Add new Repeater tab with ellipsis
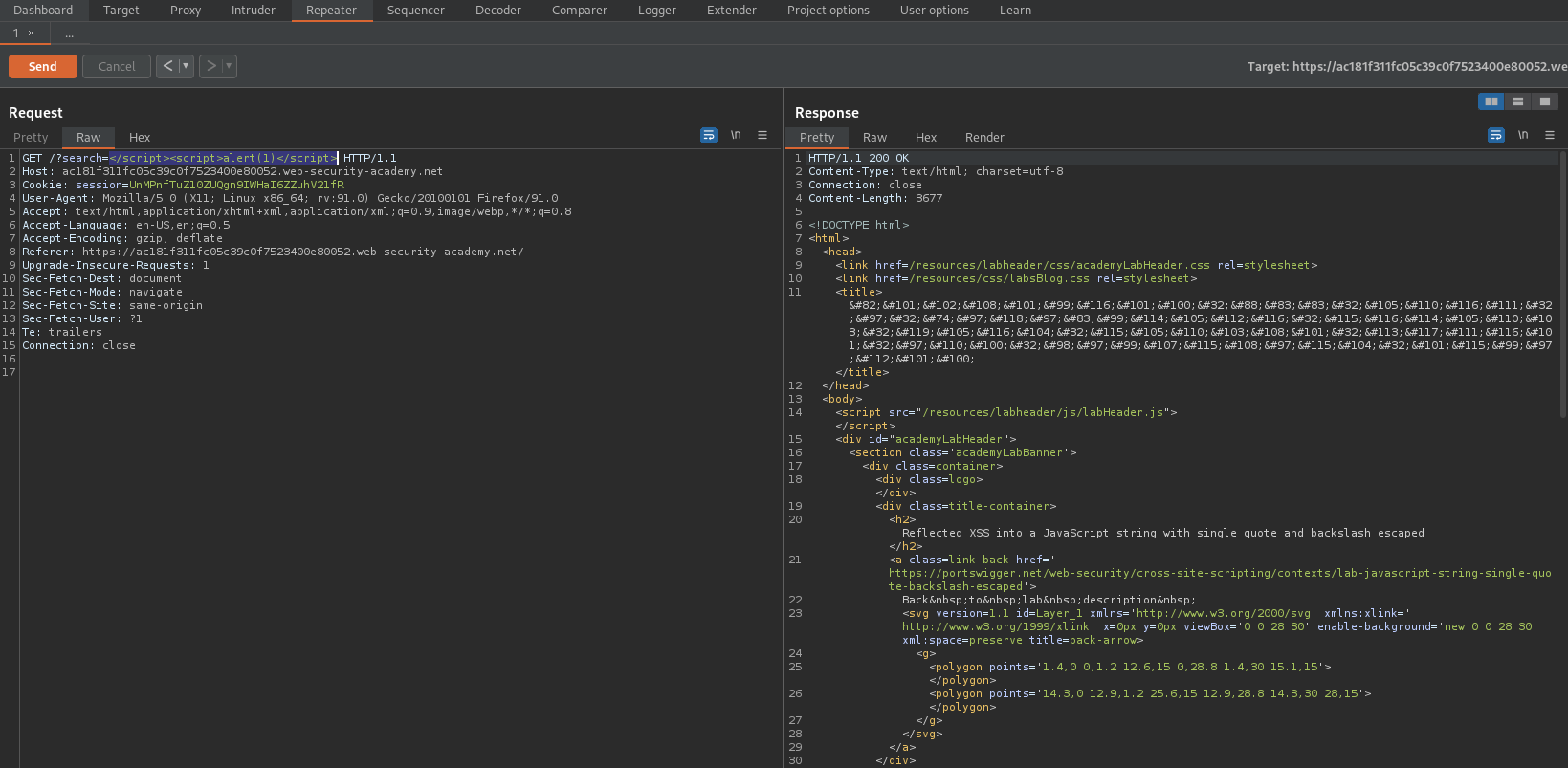1568x768 pixels. click(70, 33)
